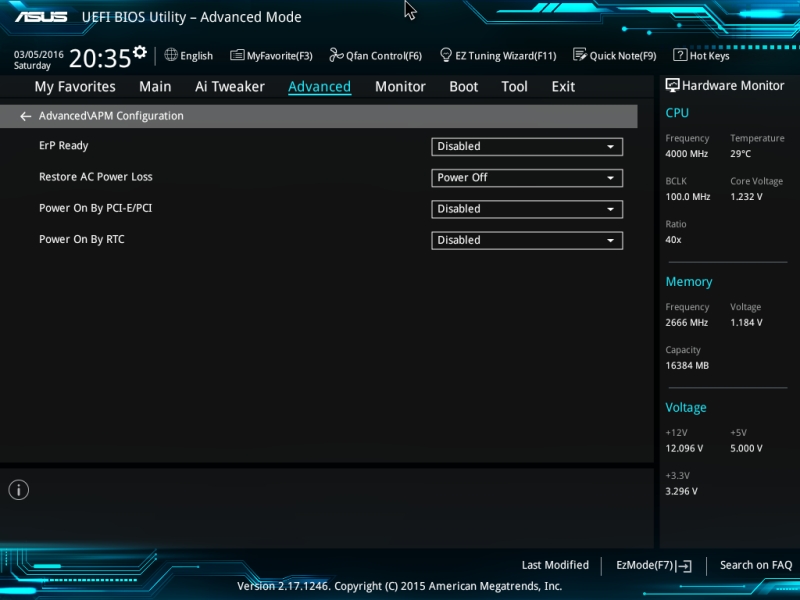Click the Hardware Monitor title

pos(733,86)
